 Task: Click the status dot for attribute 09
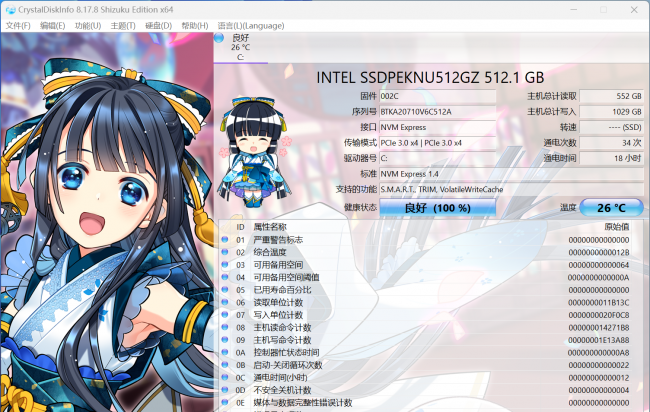click(x=225, y=339)
